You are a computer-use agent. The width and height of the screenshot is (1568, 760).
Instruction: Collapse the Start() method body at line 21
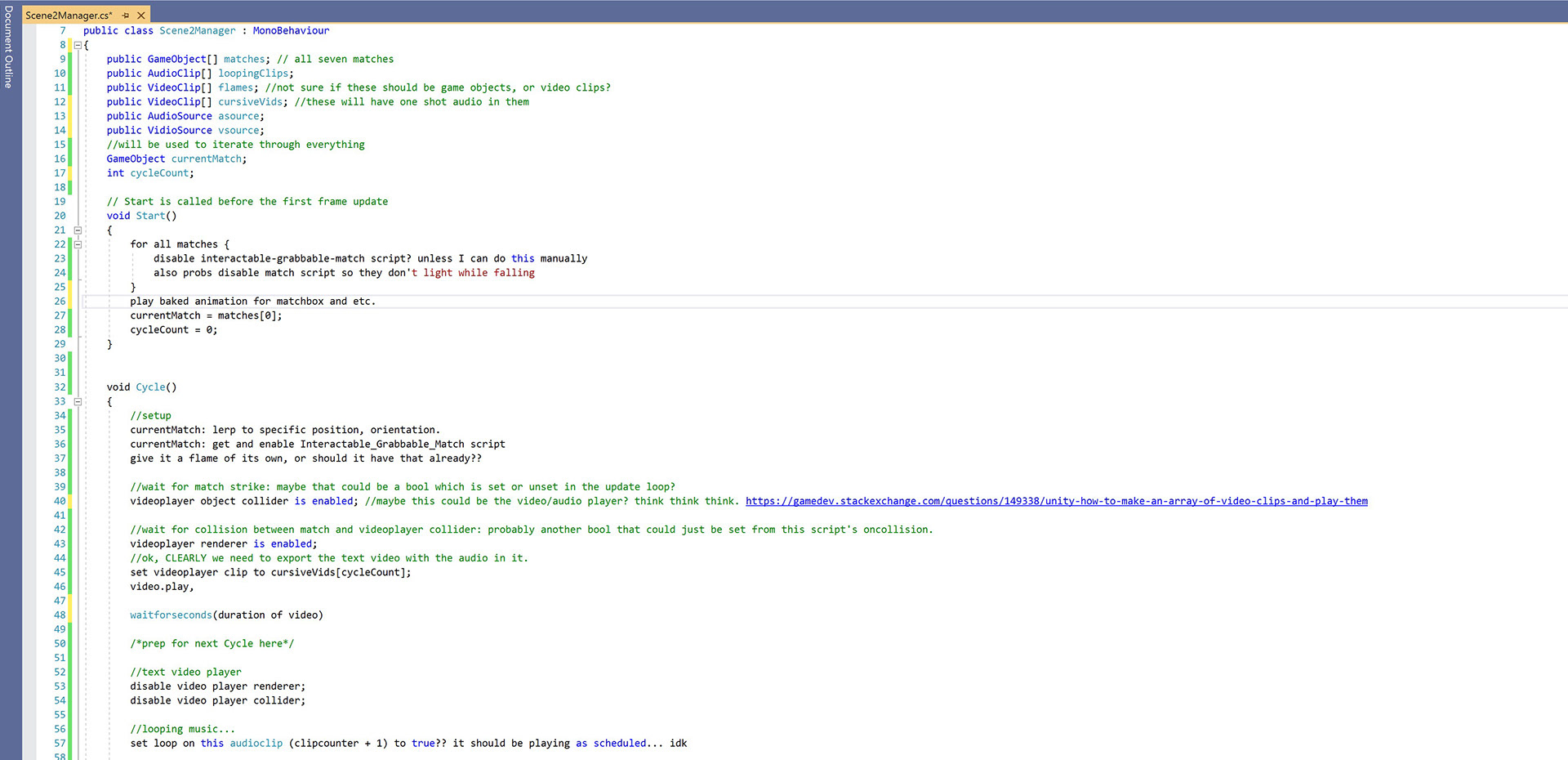(x=78, y=230)
